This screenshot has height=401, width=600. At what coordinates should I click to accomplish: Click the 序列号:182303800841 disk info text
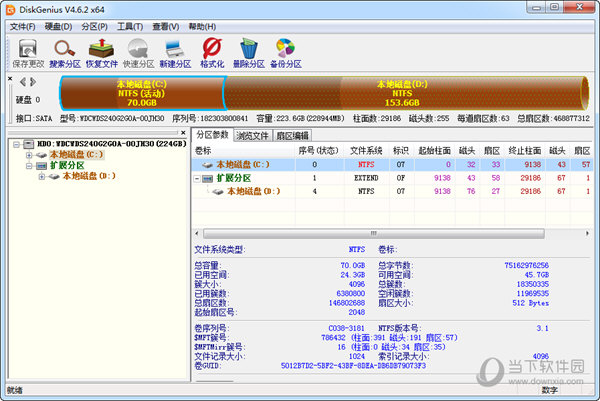point(210,119)
